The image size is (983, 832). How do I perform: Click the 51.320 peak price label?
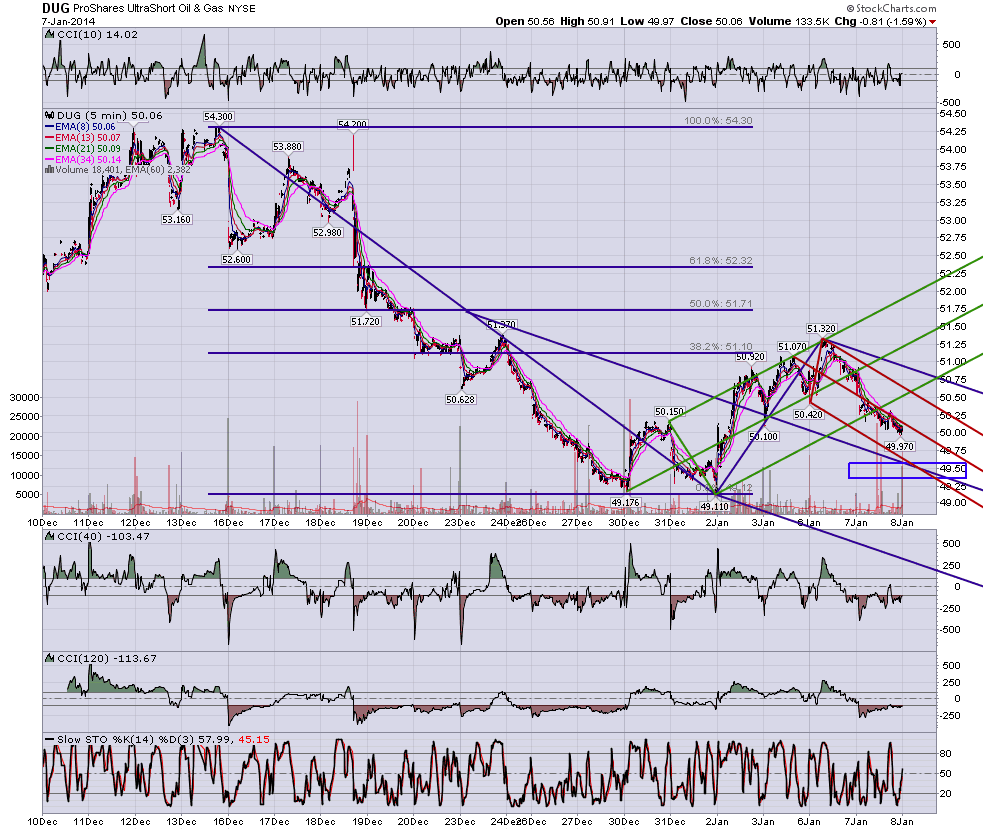click(821, 329)
